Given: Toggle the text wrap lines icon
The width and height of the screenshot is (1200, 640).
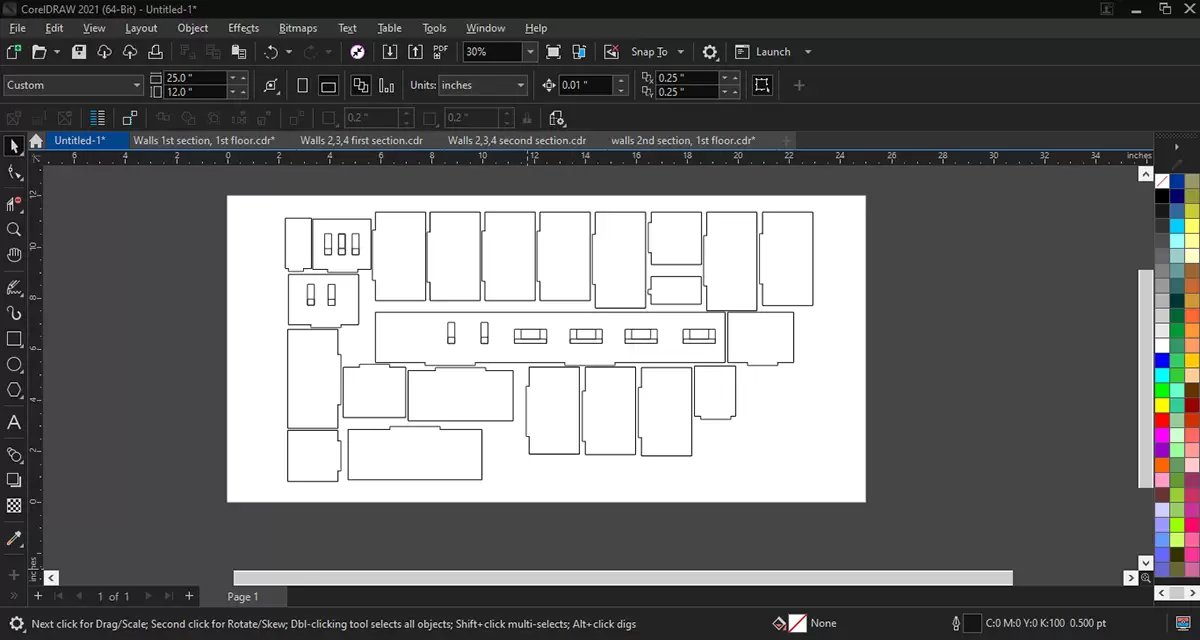Looking at the screenshot, I should tap(97, 117).
